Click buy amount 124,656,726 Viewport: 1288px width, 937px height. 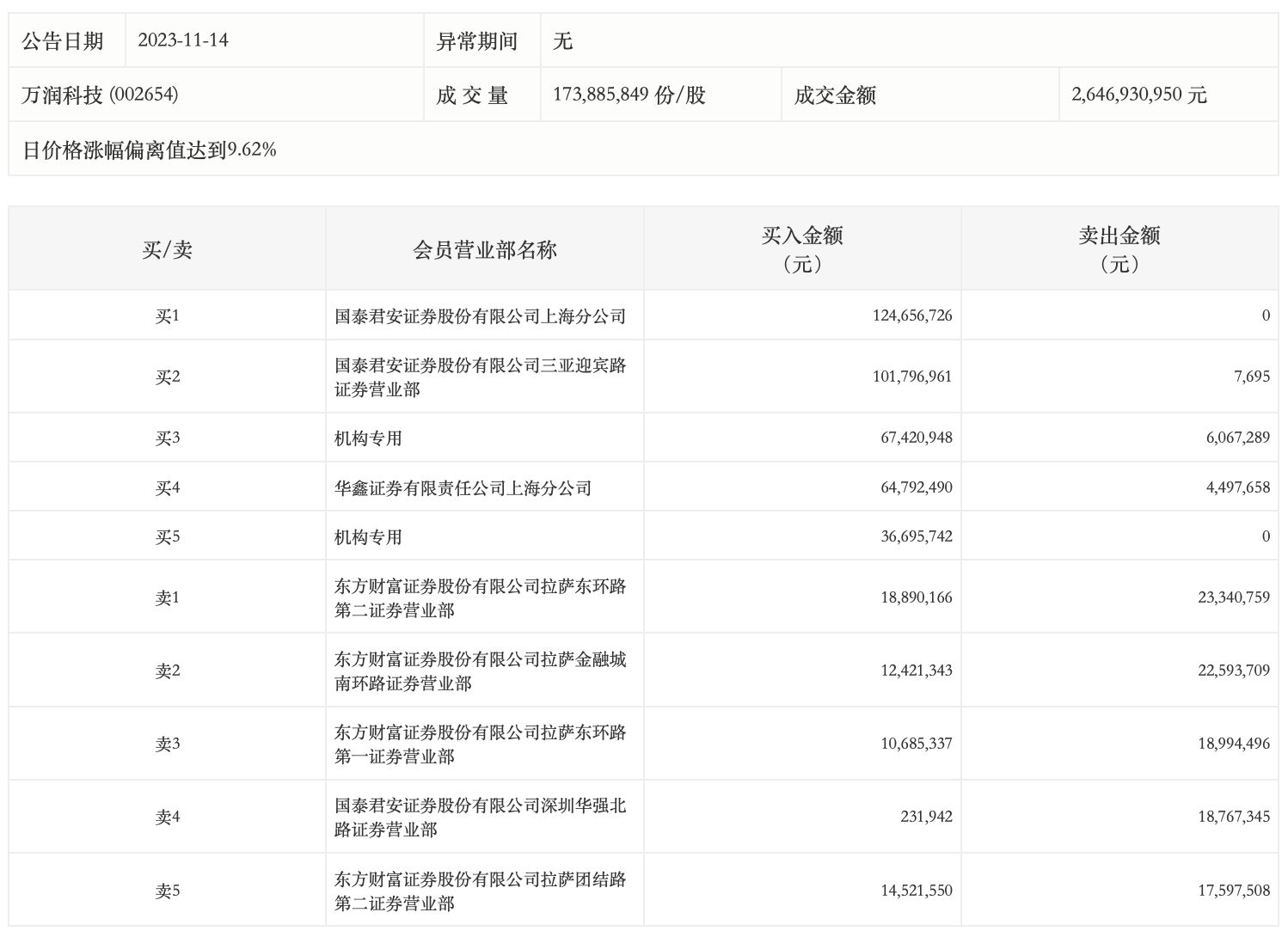coord(911,315)
